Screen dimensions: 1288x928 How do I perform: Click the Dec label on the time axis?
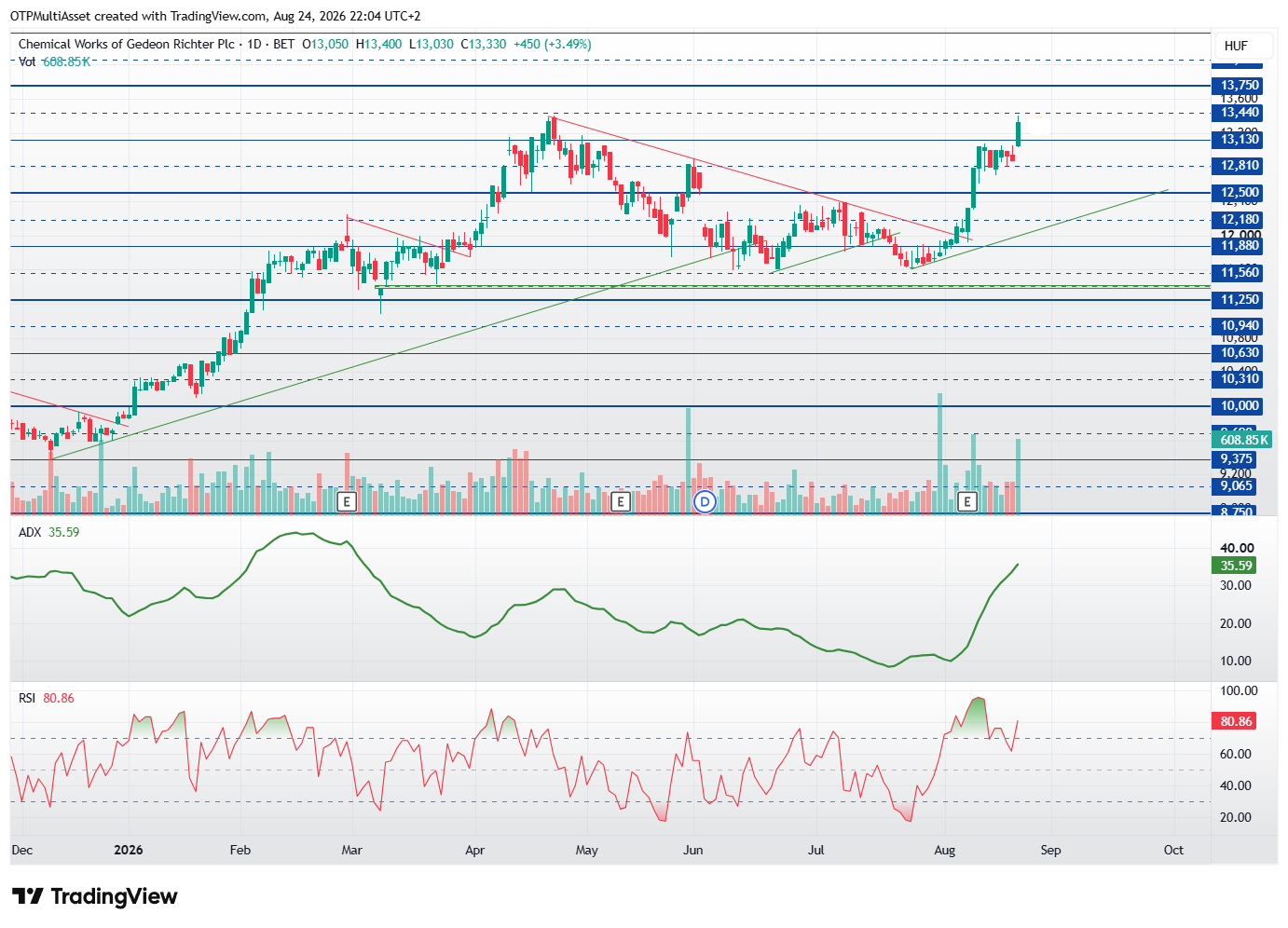(22, 850)
